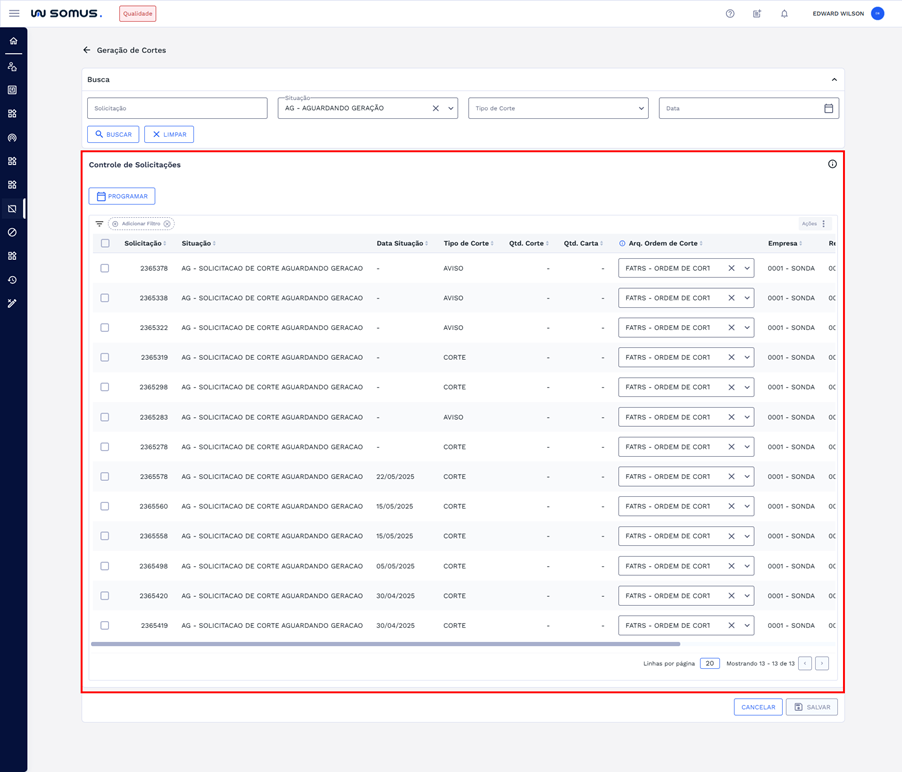Open the history clock icon in the sidebar
This screenshot has width=902, height=772.
pos(13,280)
